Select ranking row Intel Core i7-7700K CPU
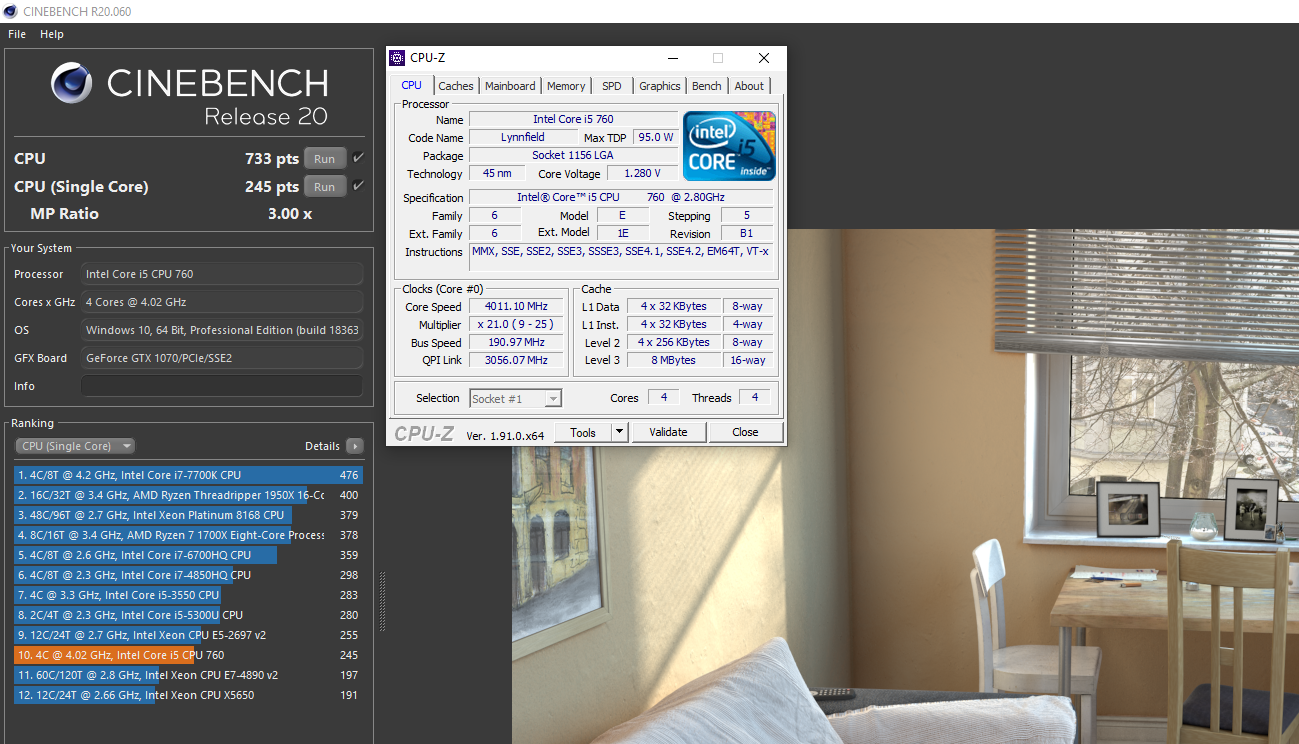 (x=188, y=475)
